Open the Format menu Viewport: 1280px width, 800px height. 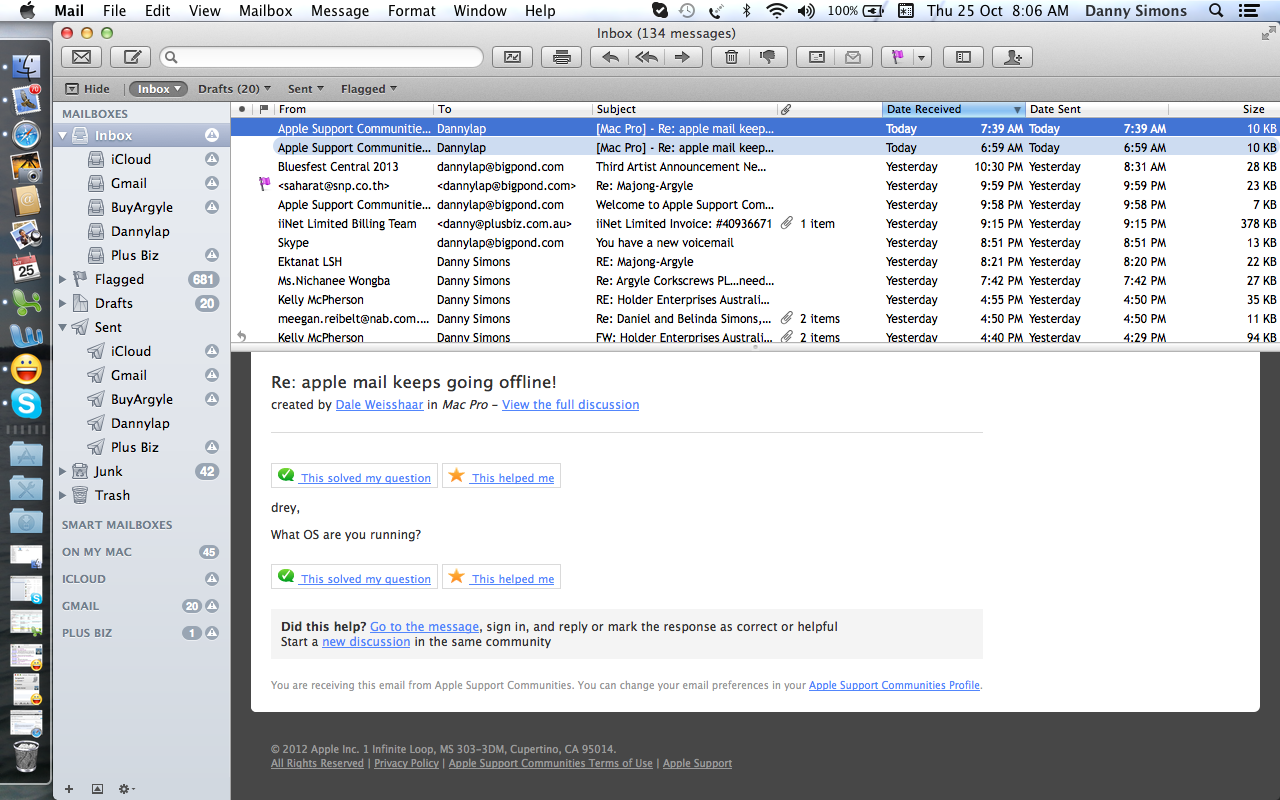(411, 11)
